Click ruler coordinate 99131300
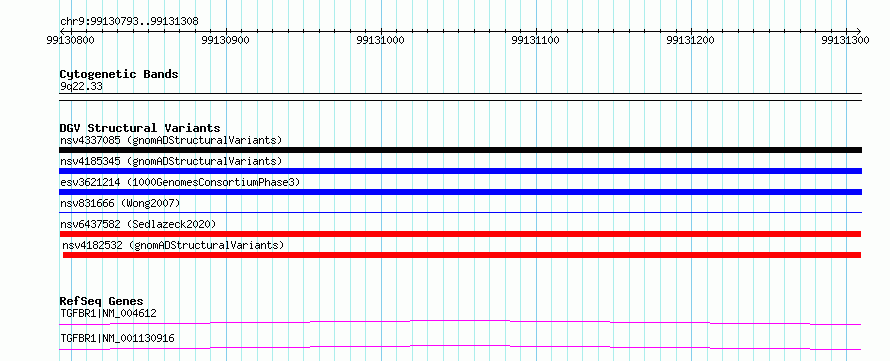This screenshot has width=890, height=361. click(x=845, y=40)
